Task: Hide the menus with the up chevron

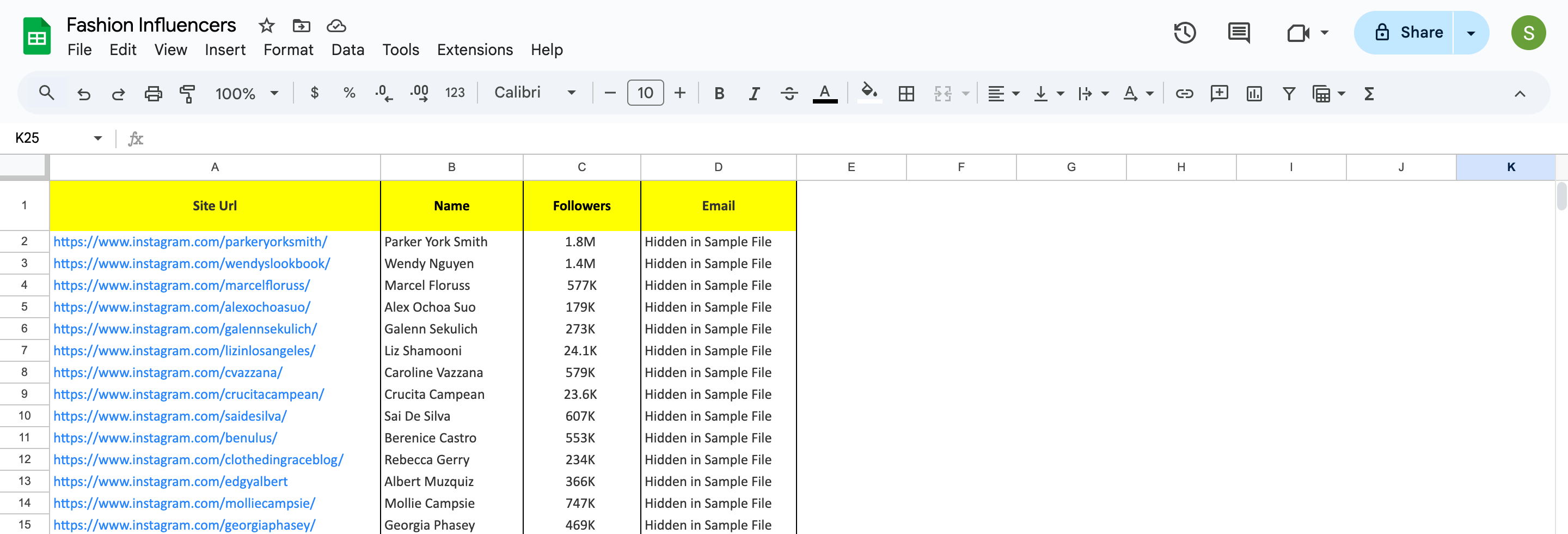Action: click(x=1520, y=94)
